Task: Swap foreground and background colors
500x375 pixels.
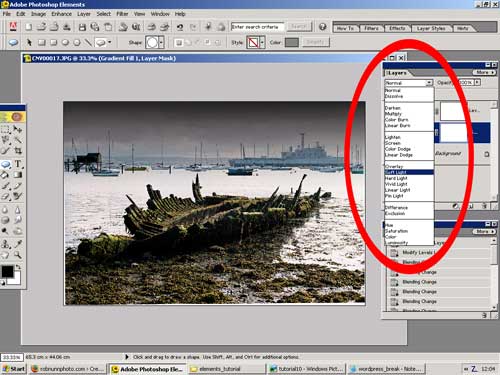Action: pyautogui.click(x=18, y=267)
